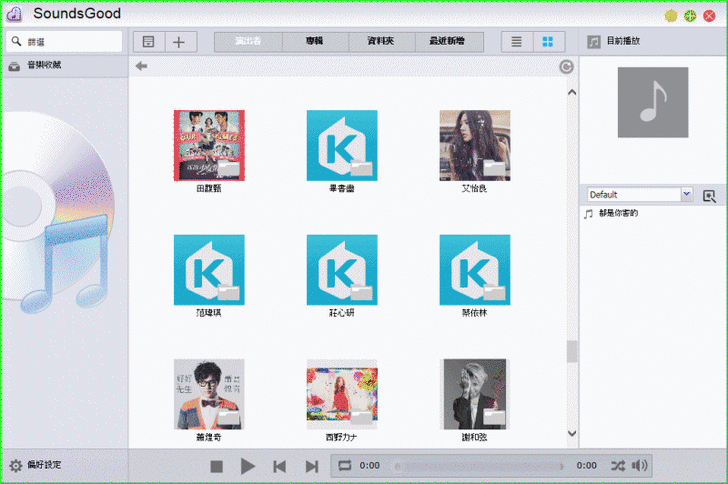
Task: Switch to the 專輯 albums tab
Action: point(315,41)
